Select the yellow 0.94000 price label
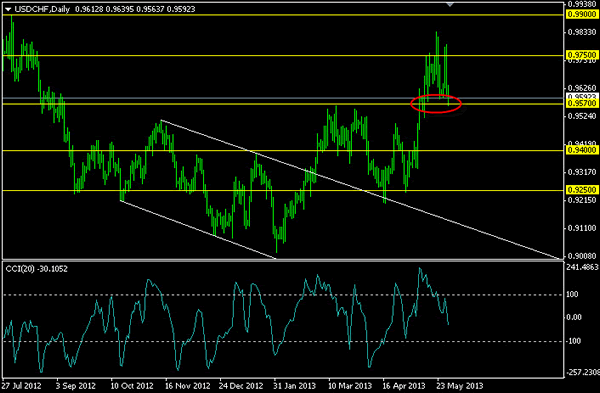This screenshot has width=600, height=393. click(582, 150)
